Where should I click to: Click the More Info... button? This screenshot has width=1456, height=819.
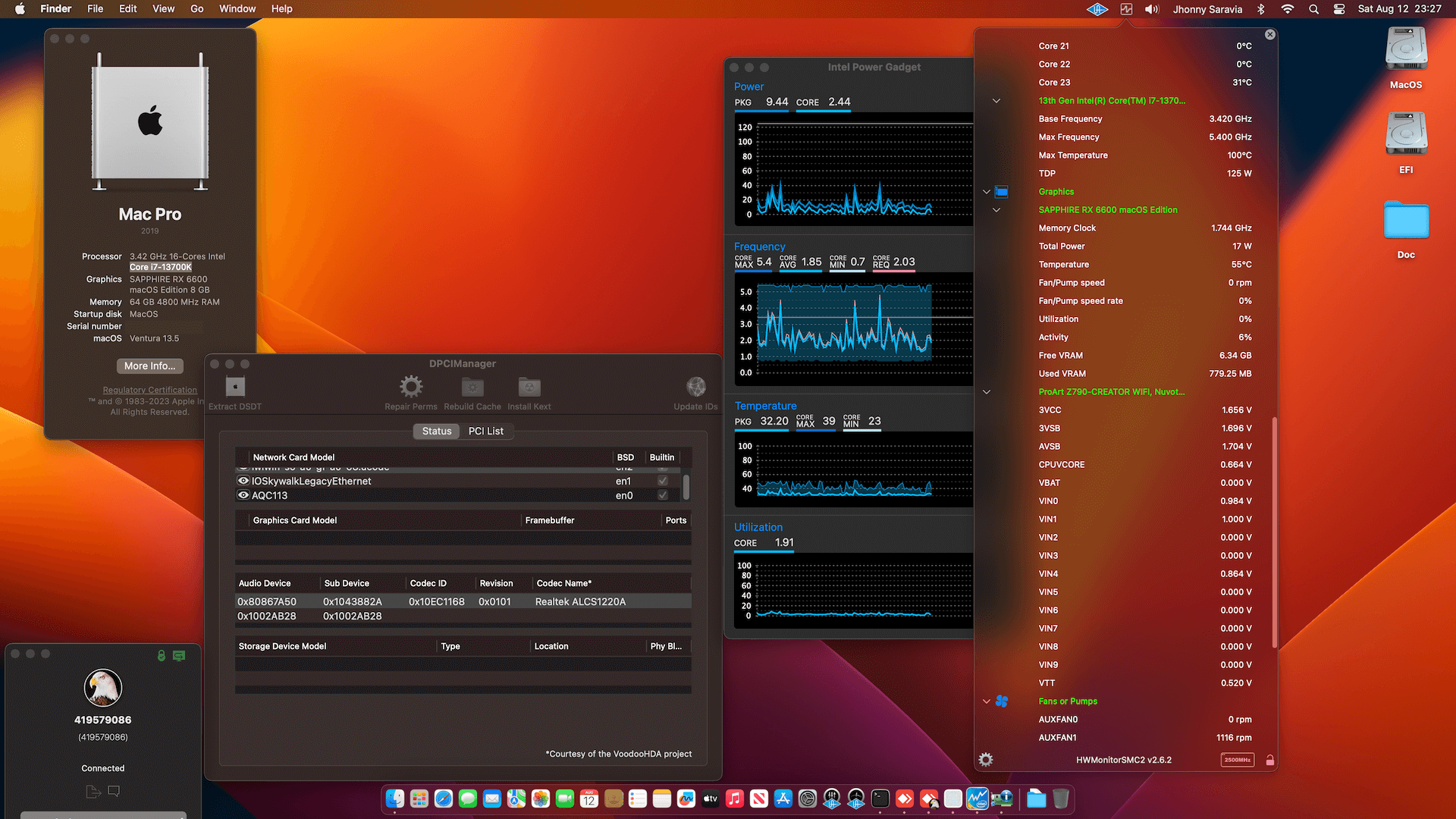pos(150,366)
